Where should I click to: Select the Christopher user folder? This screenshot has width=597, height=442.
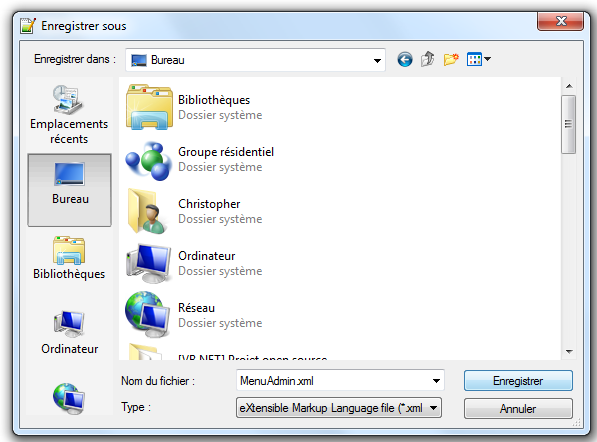tap(194, 211)
